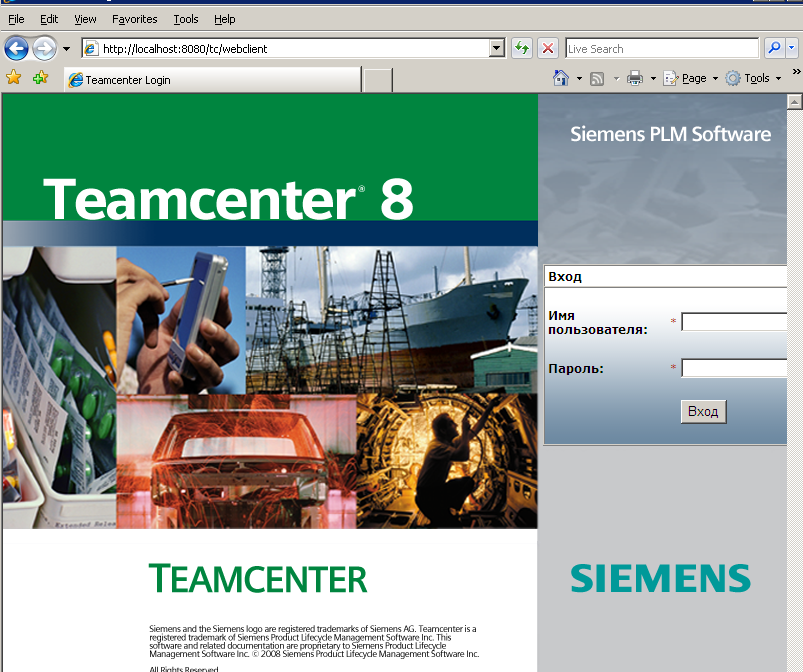The image size is (803, 672).
Task: Click the Пароль password field
Action: [734, 368]
